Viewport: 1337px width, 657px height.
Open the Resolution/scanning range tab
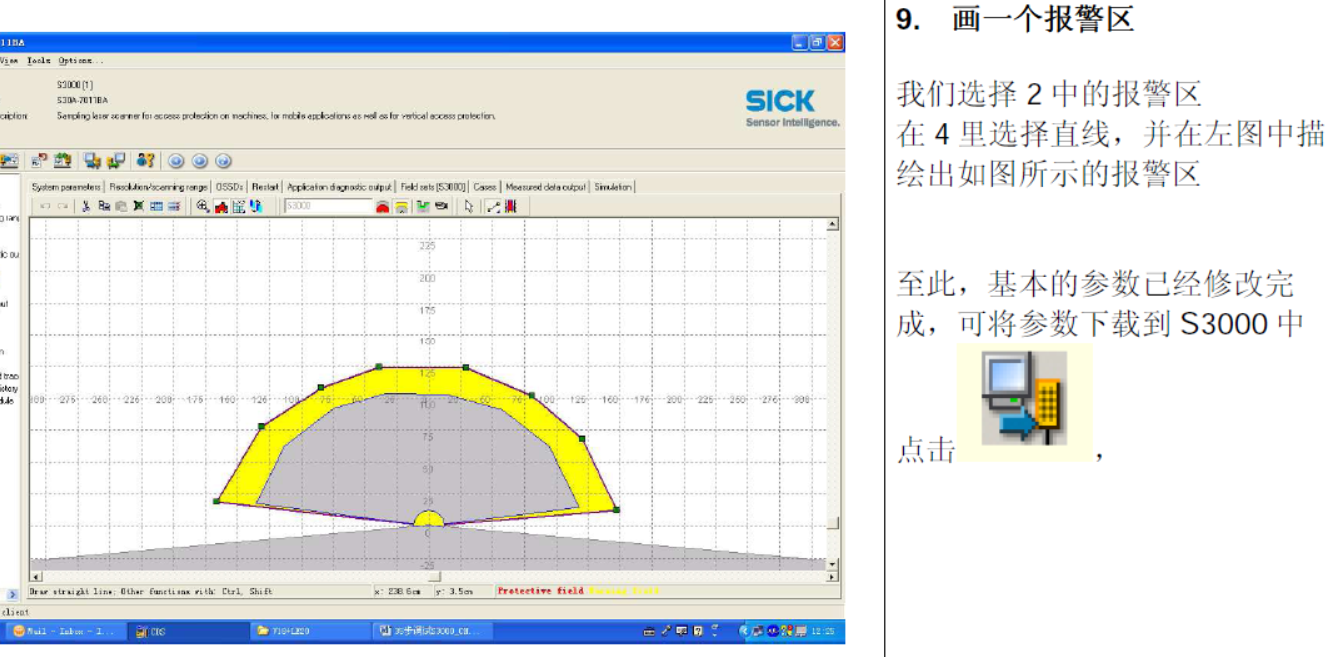pos(159,186)
